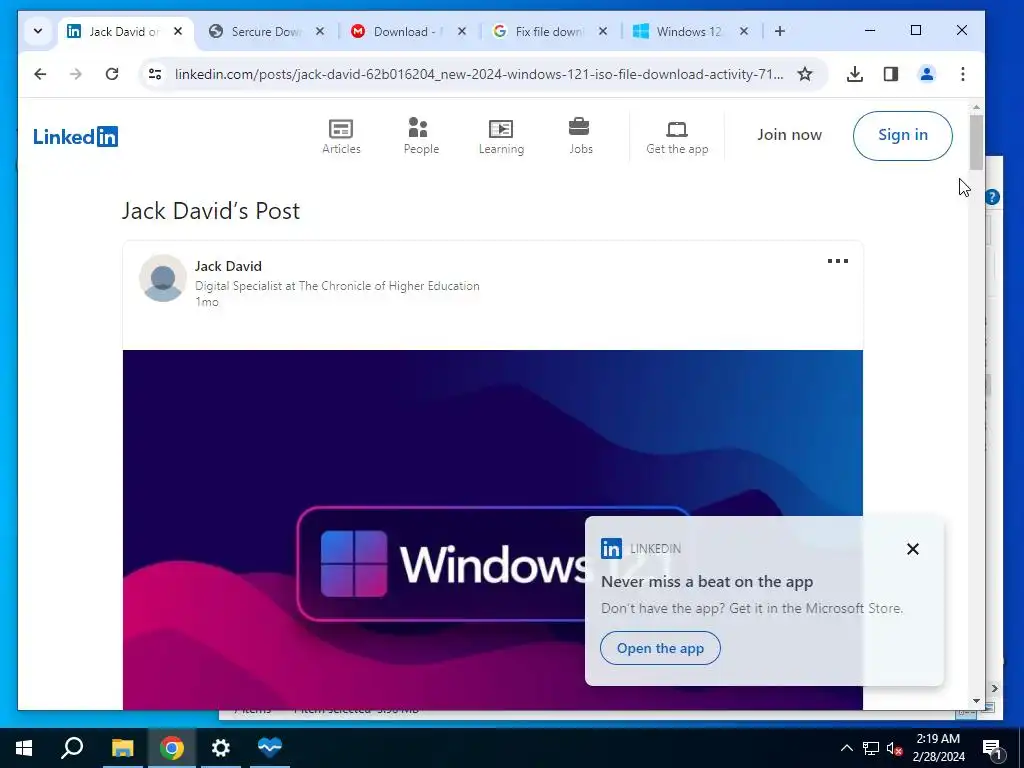The width and height of the screenshot is (1024, 768).
Task: Open File Explorer from taskbar
Action: pos(122,748)
